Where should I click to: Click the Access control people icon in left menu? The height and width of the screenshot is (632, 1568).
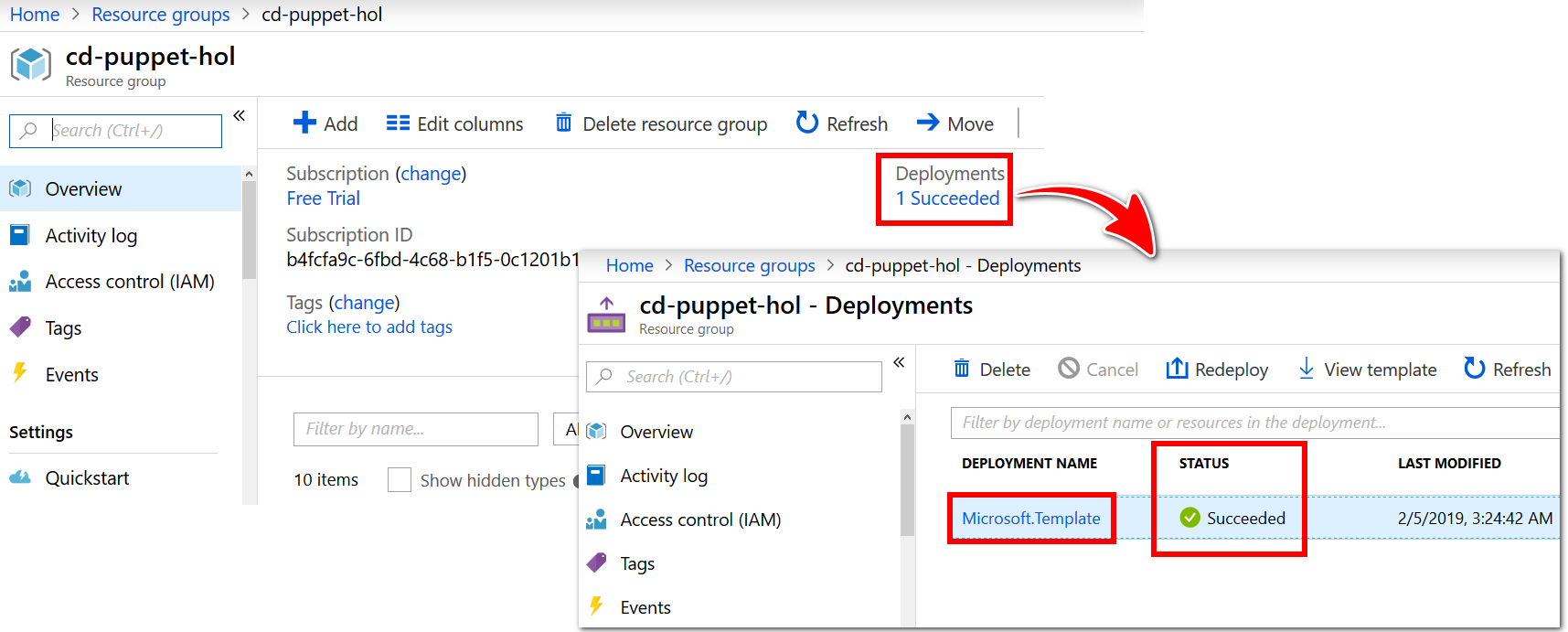click(x=20, y=282)
